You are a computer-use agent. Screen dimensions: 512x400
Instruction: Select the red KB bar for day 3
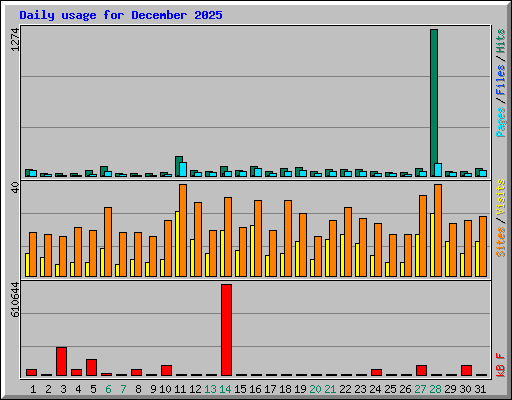(x=61, y=361)
